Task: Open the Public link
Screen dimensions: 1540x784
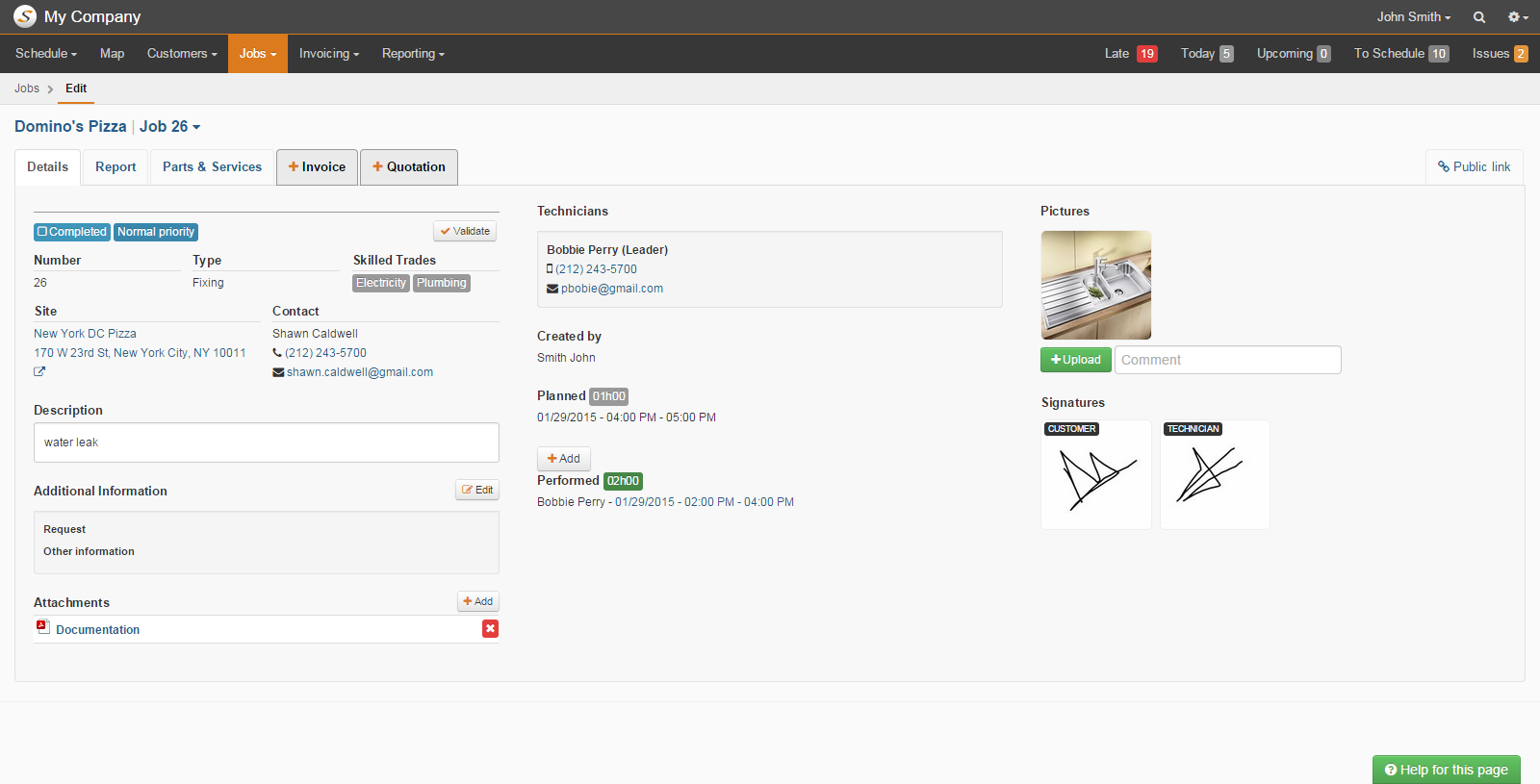Action: click(x=1475, y=167)
